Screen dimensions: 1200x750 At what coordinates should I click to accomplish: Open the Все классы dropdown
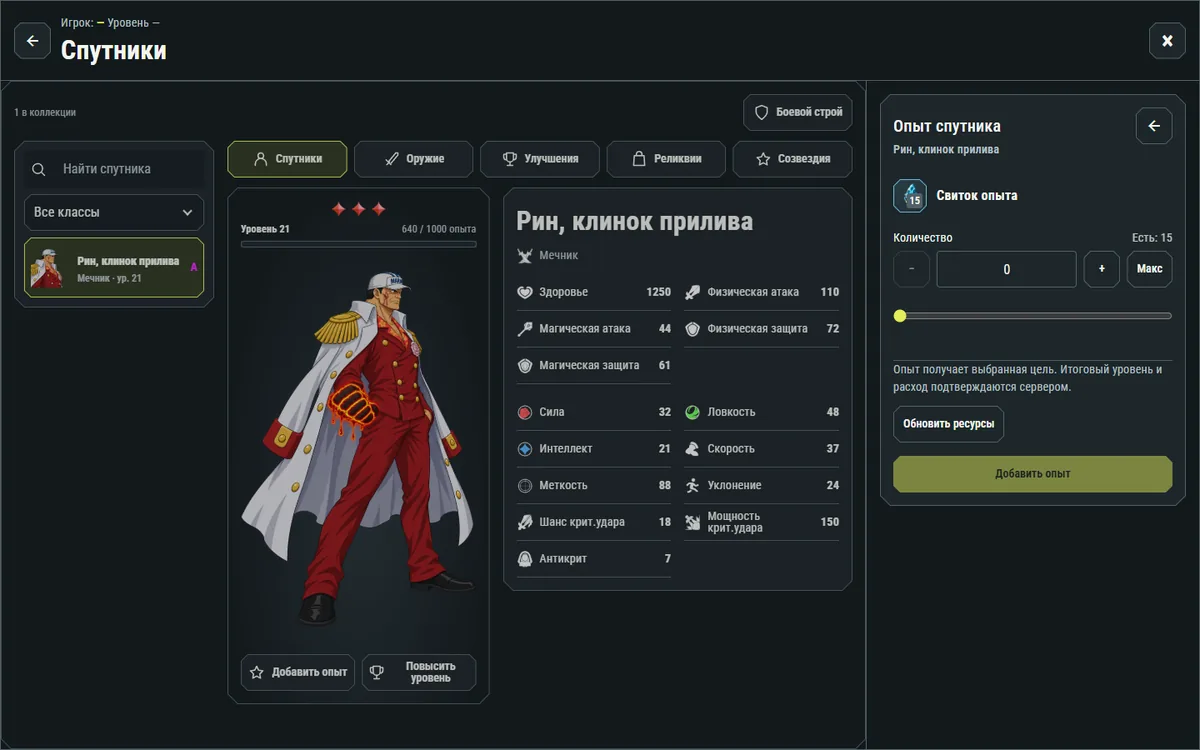[x=114, y=212]
